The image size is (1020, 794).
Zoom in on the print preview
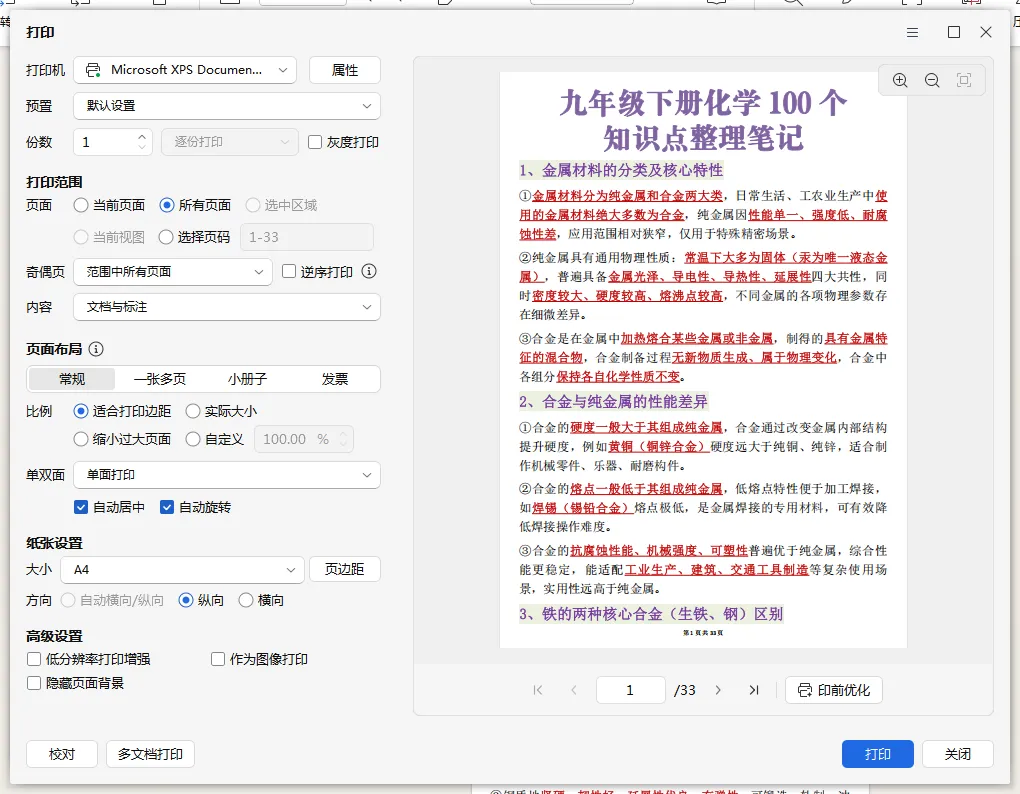pyautogui.click(x=900, y=80)
